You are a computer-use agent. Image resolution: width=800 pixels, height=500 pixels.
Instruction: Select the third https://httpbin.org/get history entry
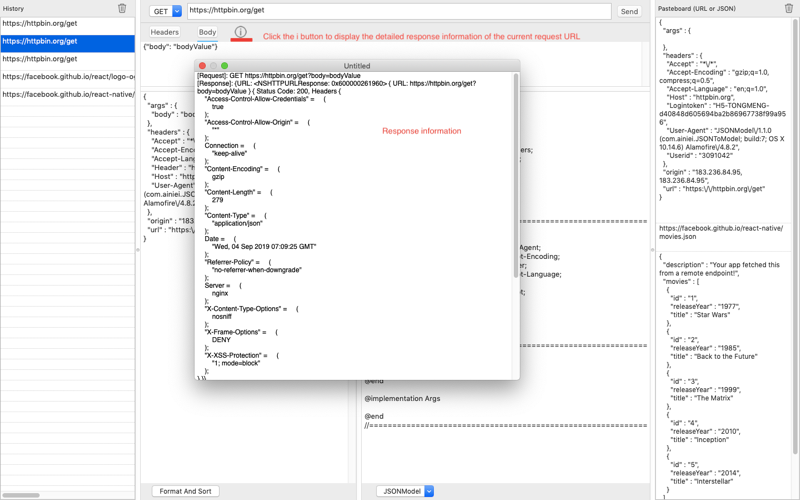click(x=68, y=59)
